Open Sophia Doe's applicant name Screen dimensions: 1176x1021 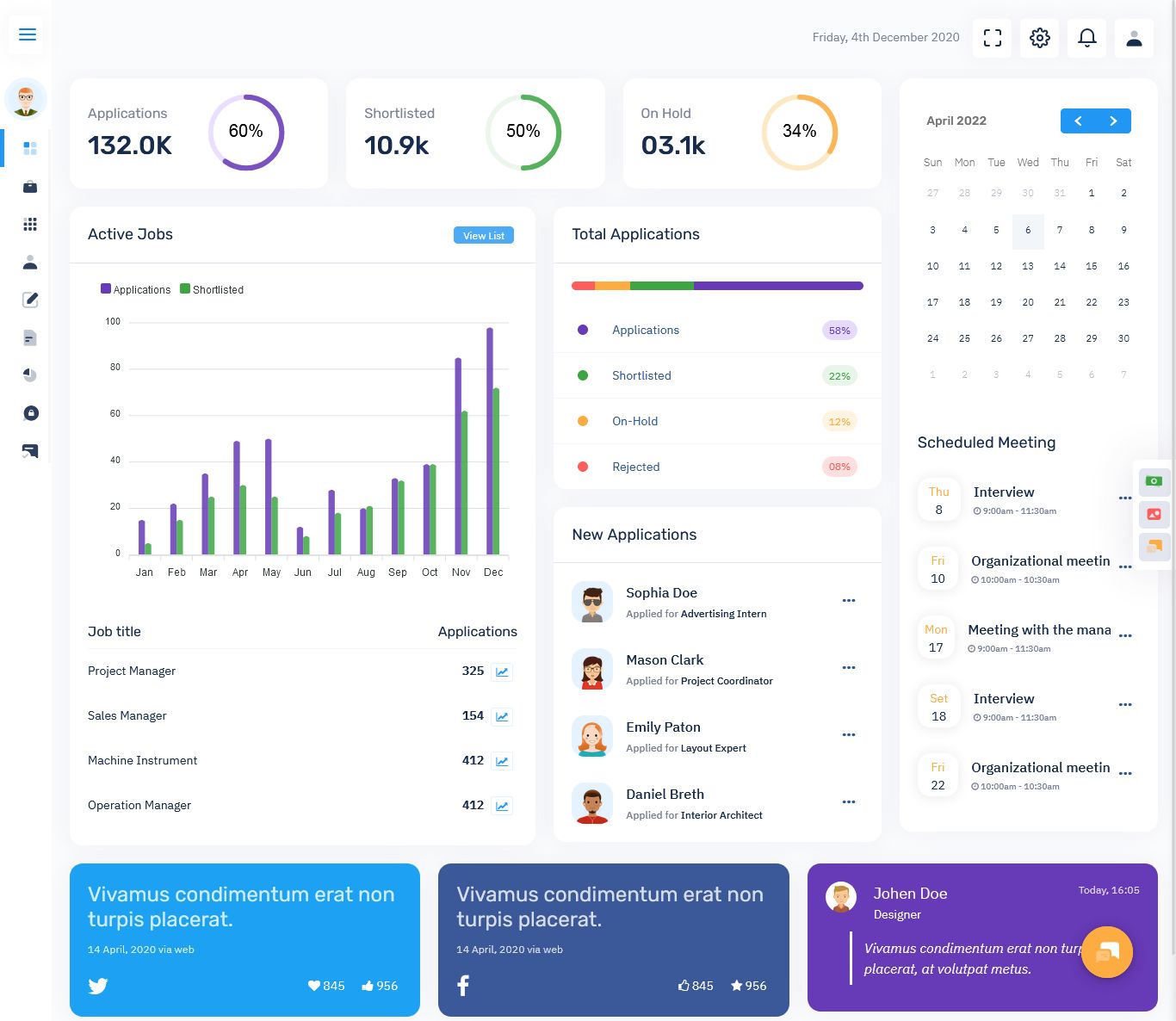[661, 593]
